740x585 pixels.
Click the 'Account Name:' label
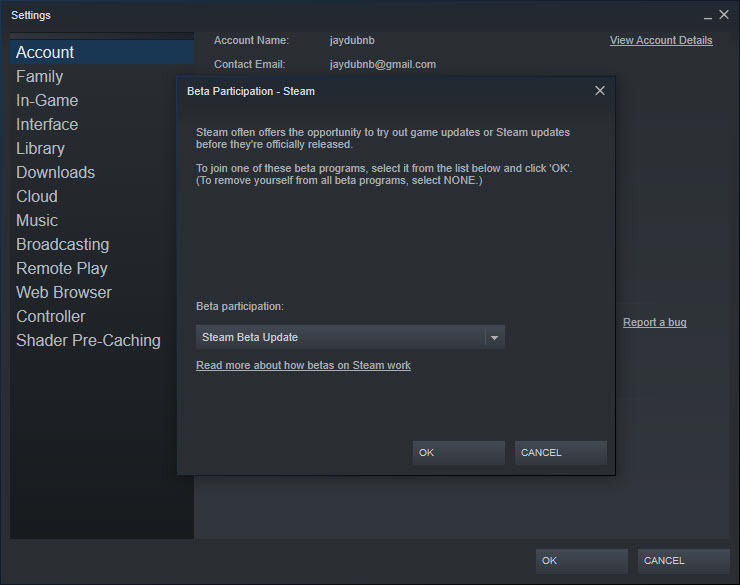point(251,41)
